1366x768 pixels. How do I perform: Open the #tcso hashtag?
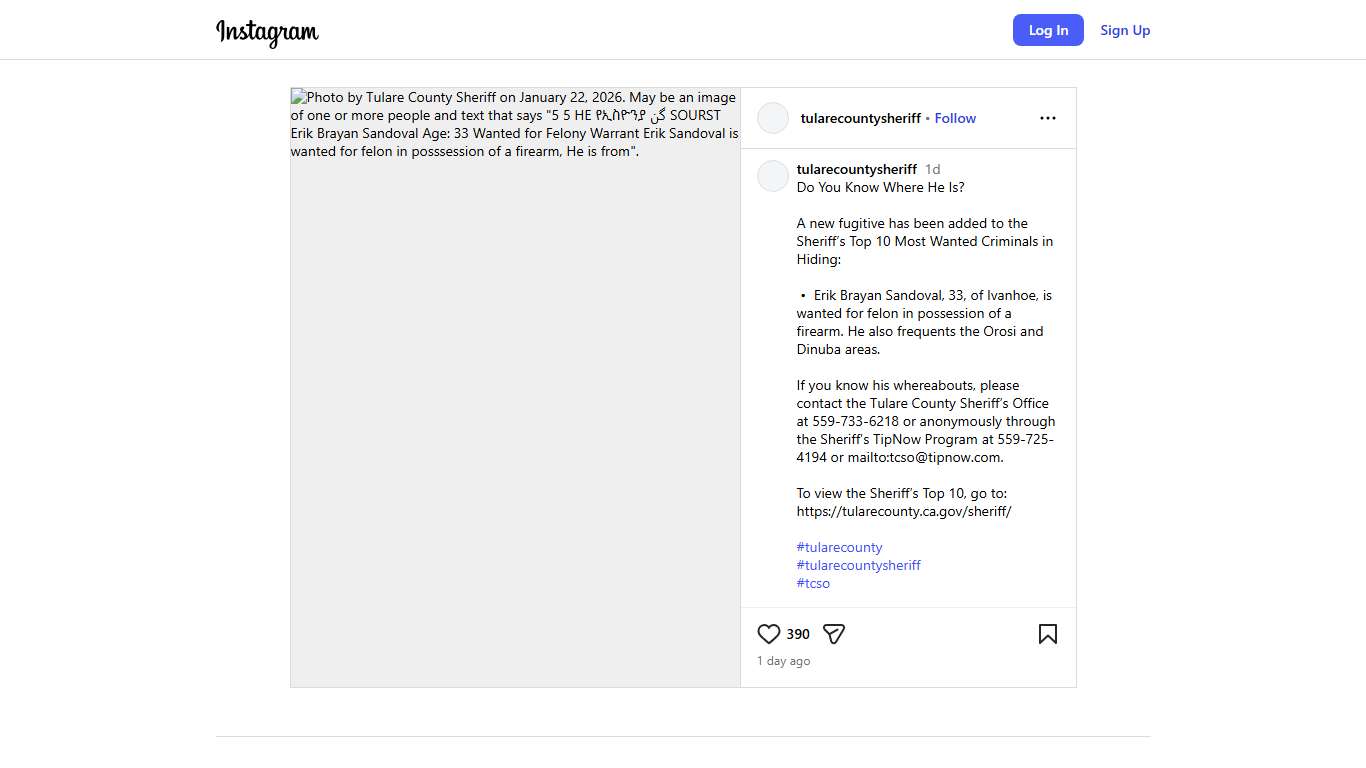pyautogui.click(x=813, y=583)
